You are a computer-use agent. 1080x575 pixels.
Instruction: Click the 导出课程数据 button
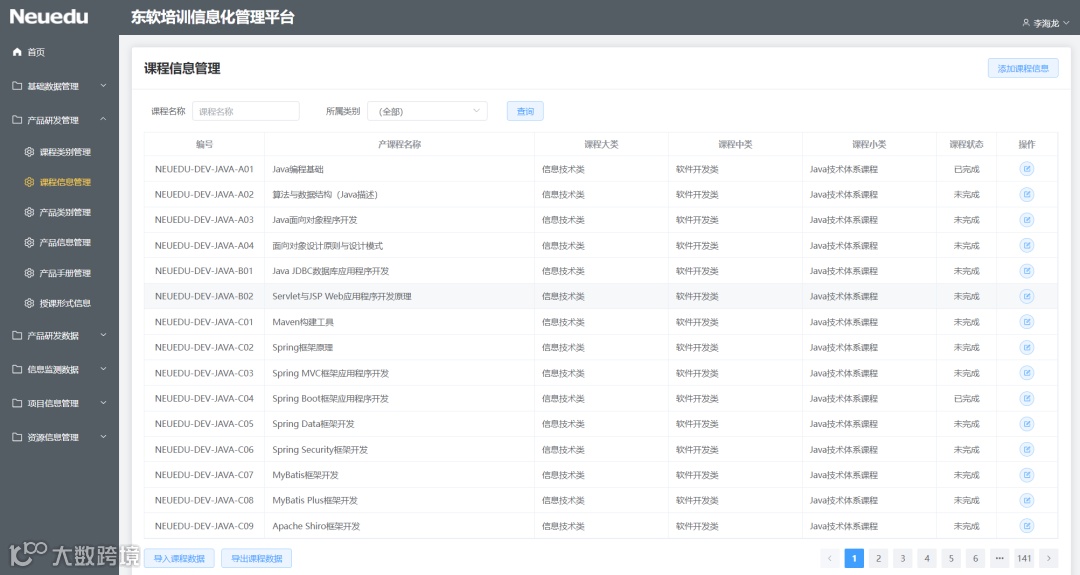pyautogui.click(x=256, y=558)
